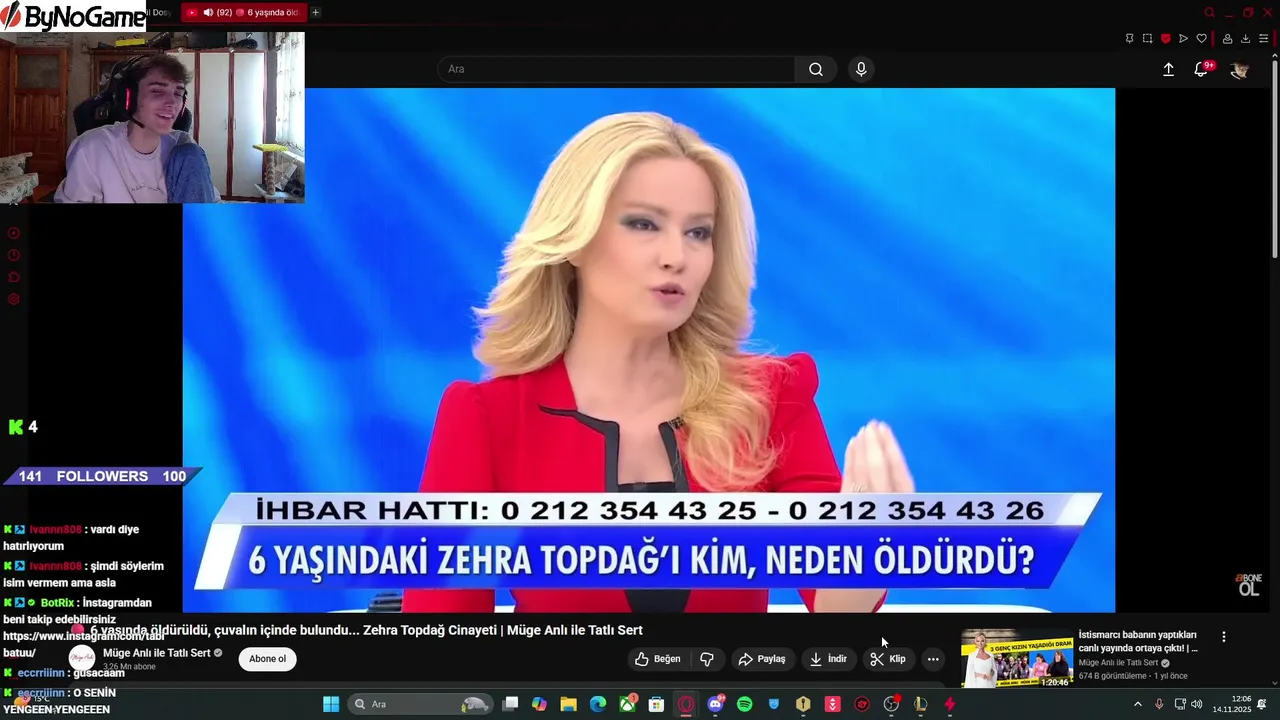Viewport: 1280px width, 720px height.
Task: Open clock and date 12:06 panel
Action: tap(1232, 704)
